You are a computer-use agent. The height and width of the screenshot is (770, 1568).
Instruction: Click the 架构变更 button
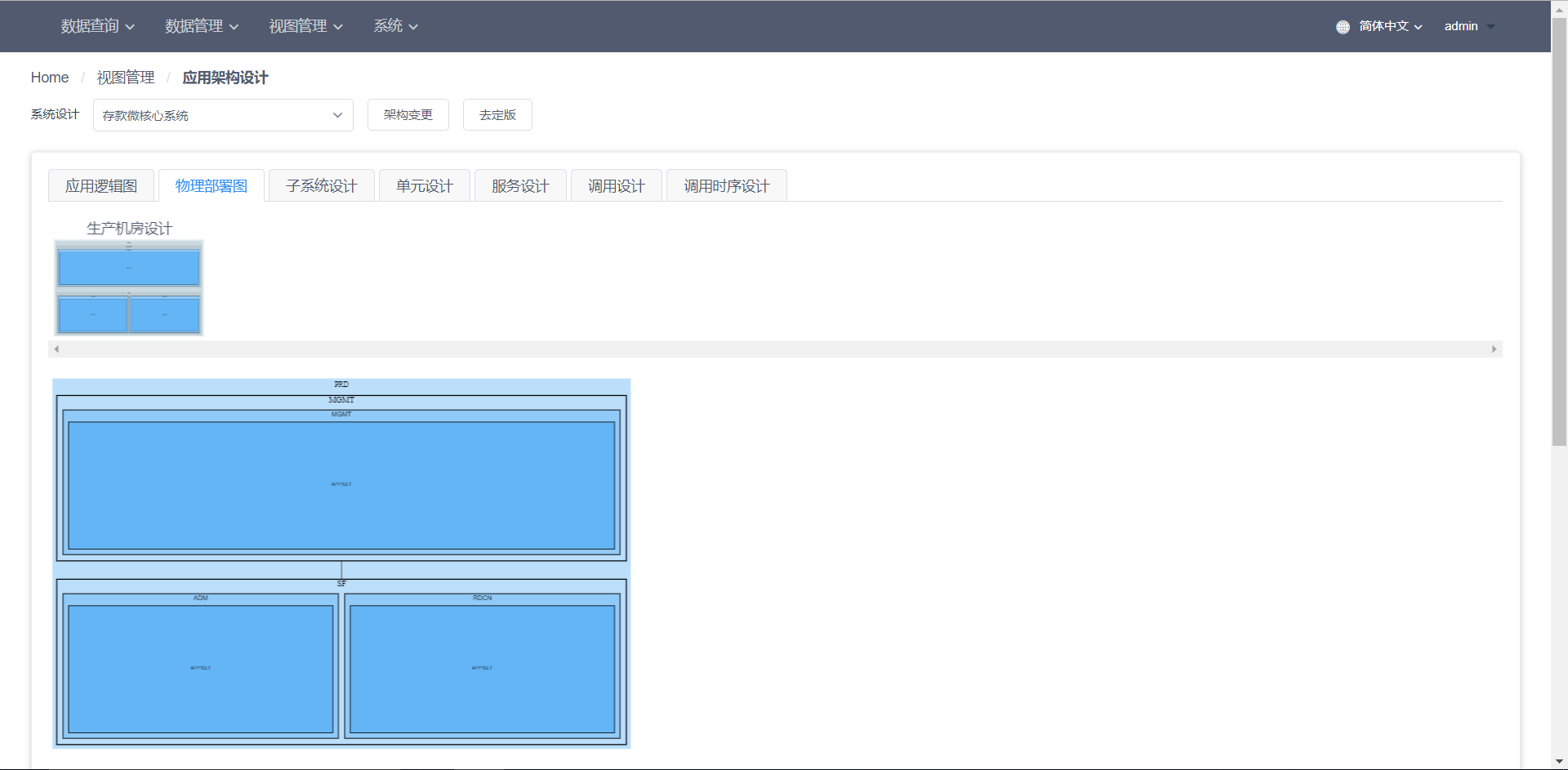pyautogui.click(x=408, y=115)
